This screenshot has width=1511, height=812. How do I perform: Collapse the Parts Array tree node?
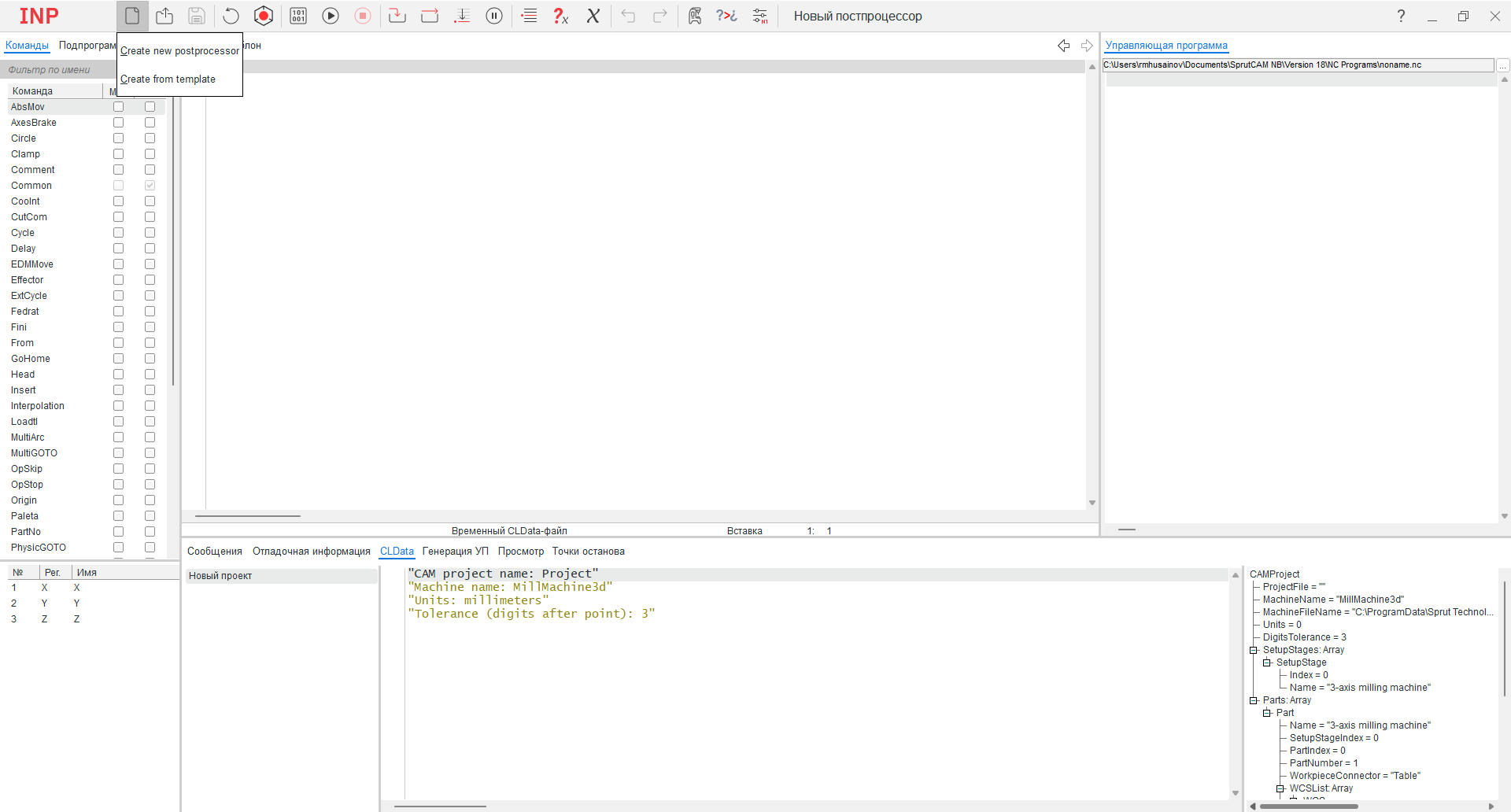click(1254, 700)
